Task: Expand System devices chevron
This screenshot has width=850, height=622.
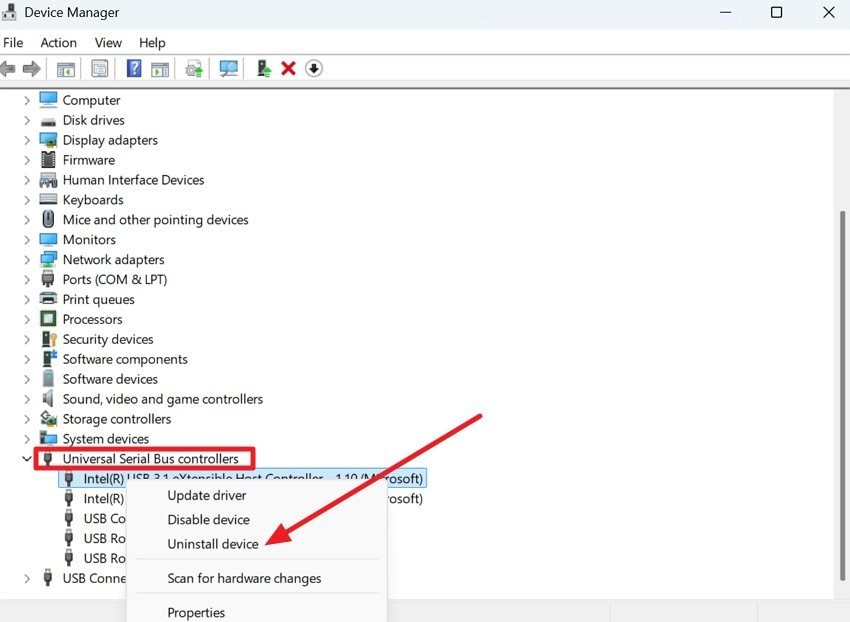Action: pyautogui.click(x=27, y=439)
